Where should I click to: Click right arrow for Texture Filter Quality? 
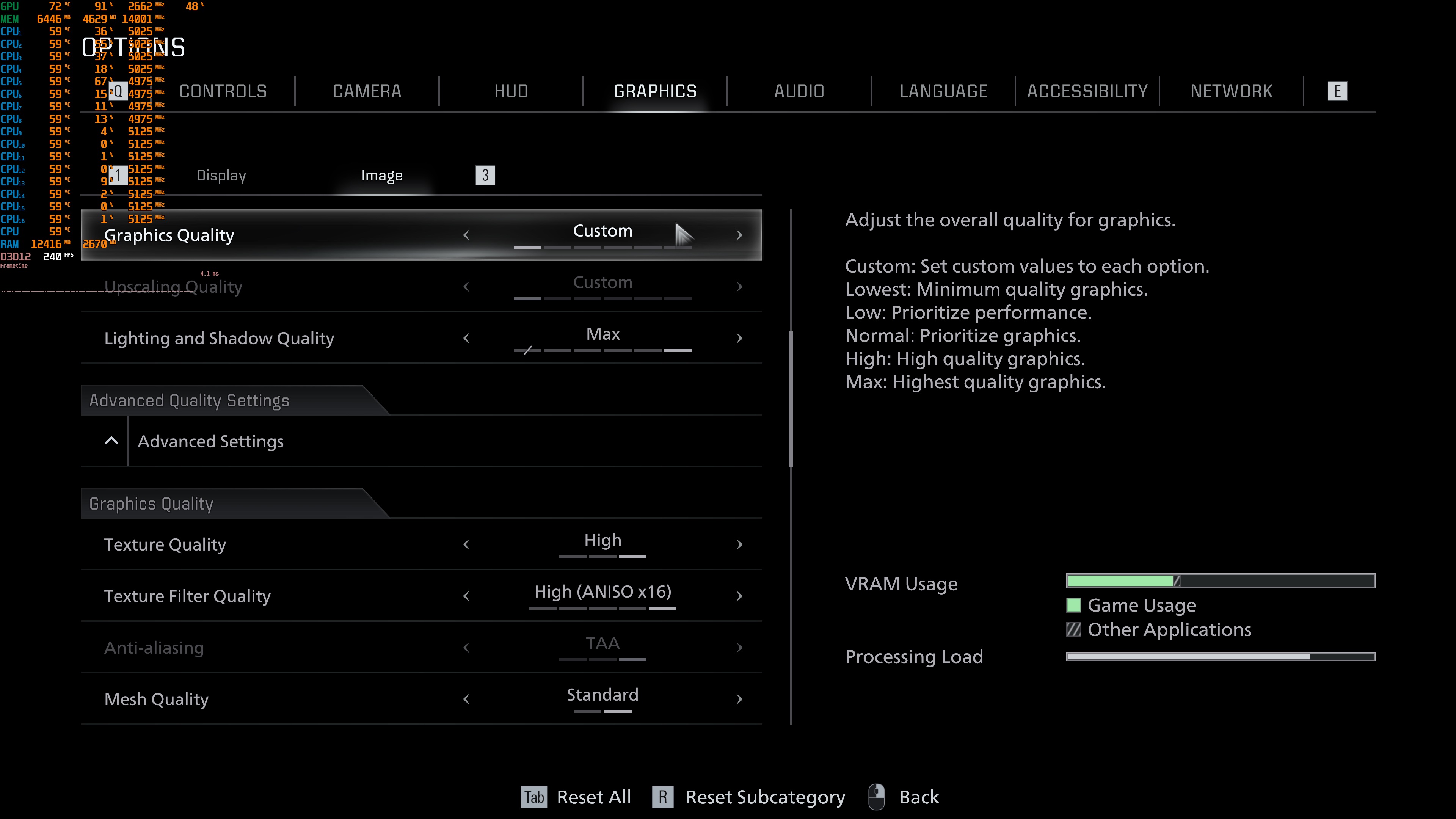pyautogui.click(x=739, y=596)
